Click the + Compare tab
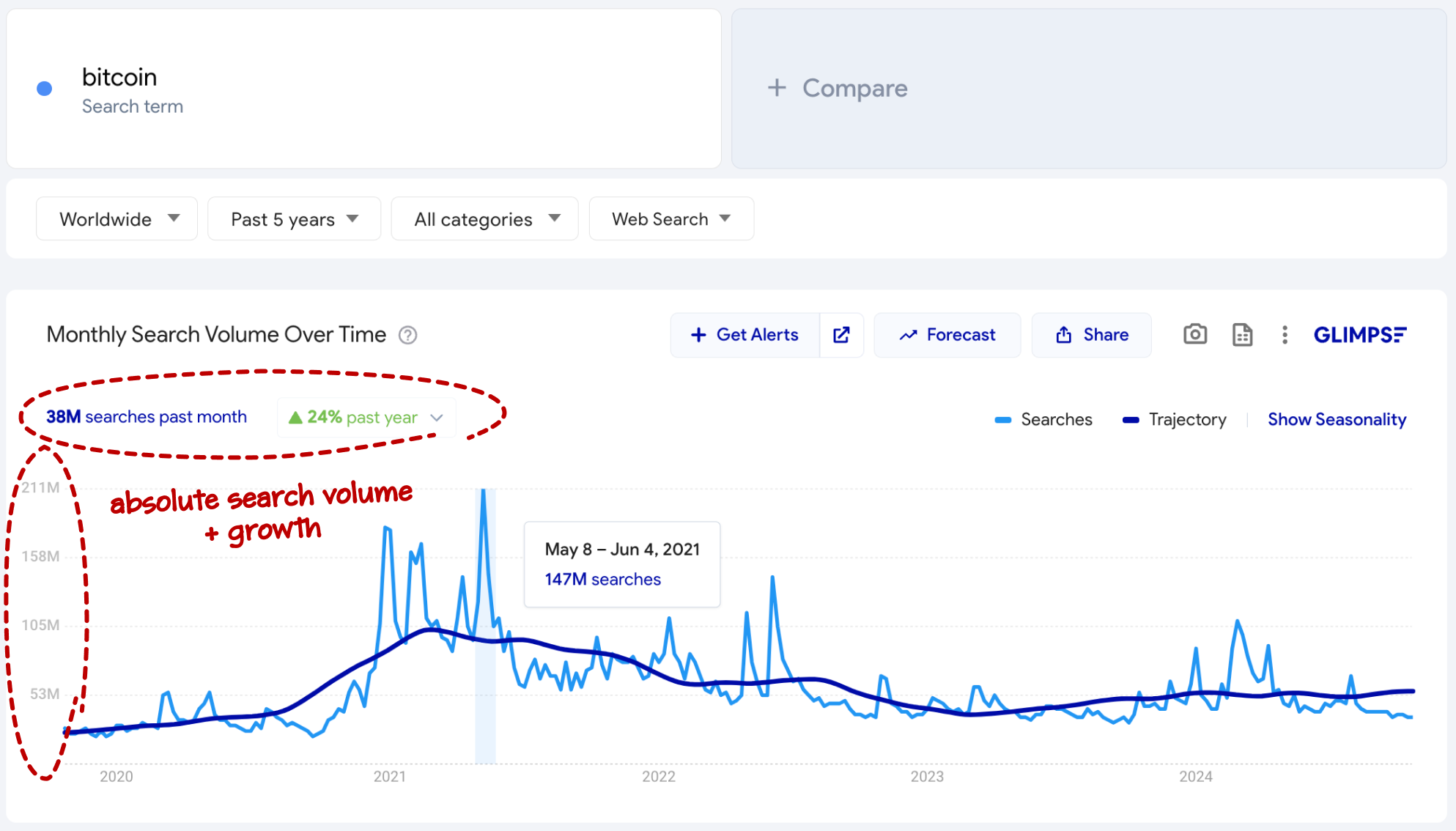Viewport: 1456px width, 831px height. 840,88
